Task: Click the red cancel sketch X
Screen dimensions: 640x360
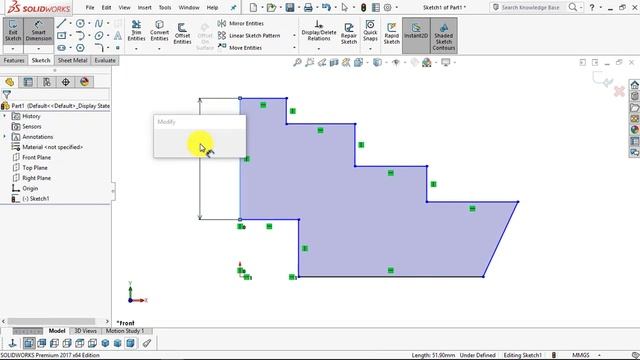Action: 619,91
